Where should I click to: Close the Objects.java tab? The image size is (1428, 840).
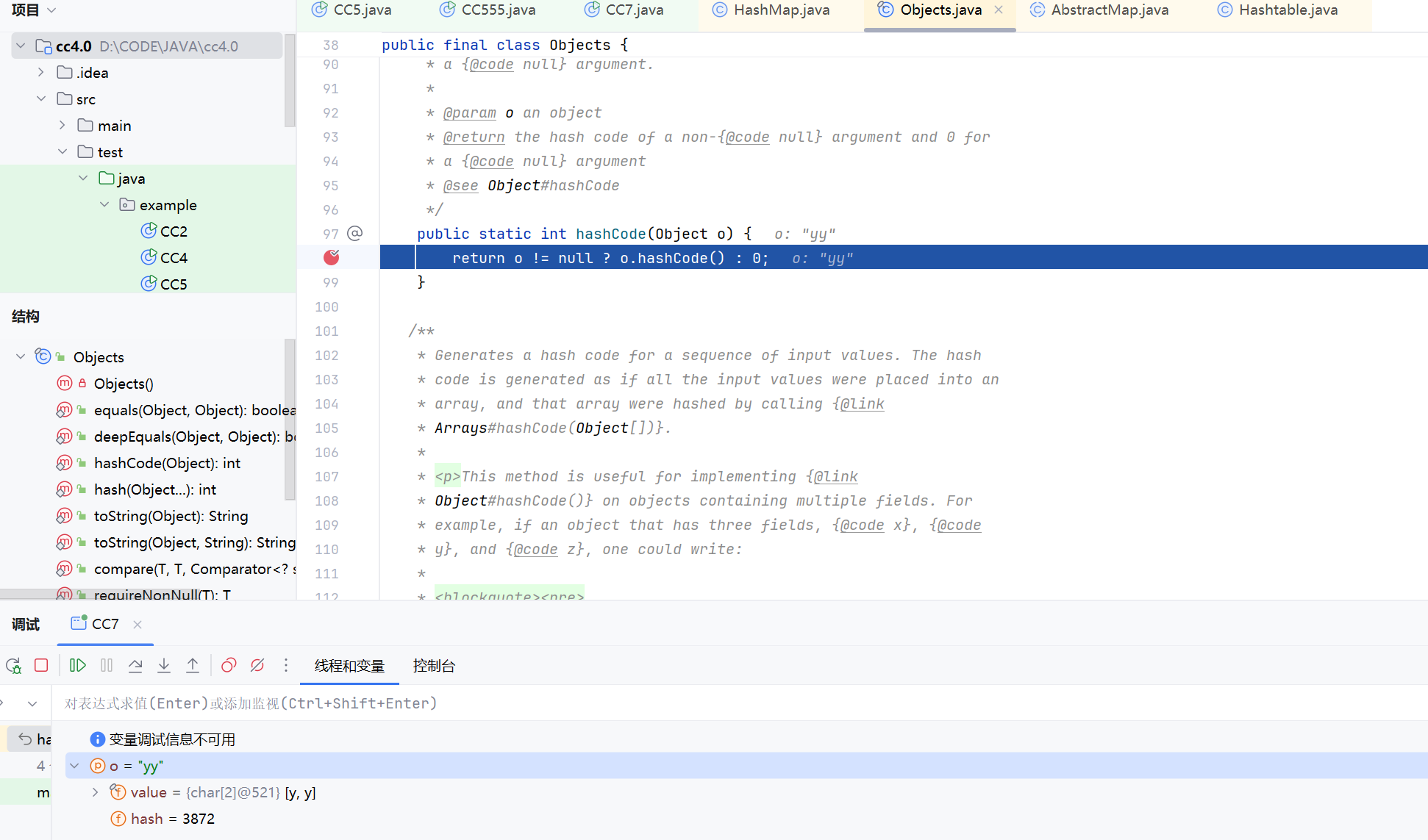999,10
